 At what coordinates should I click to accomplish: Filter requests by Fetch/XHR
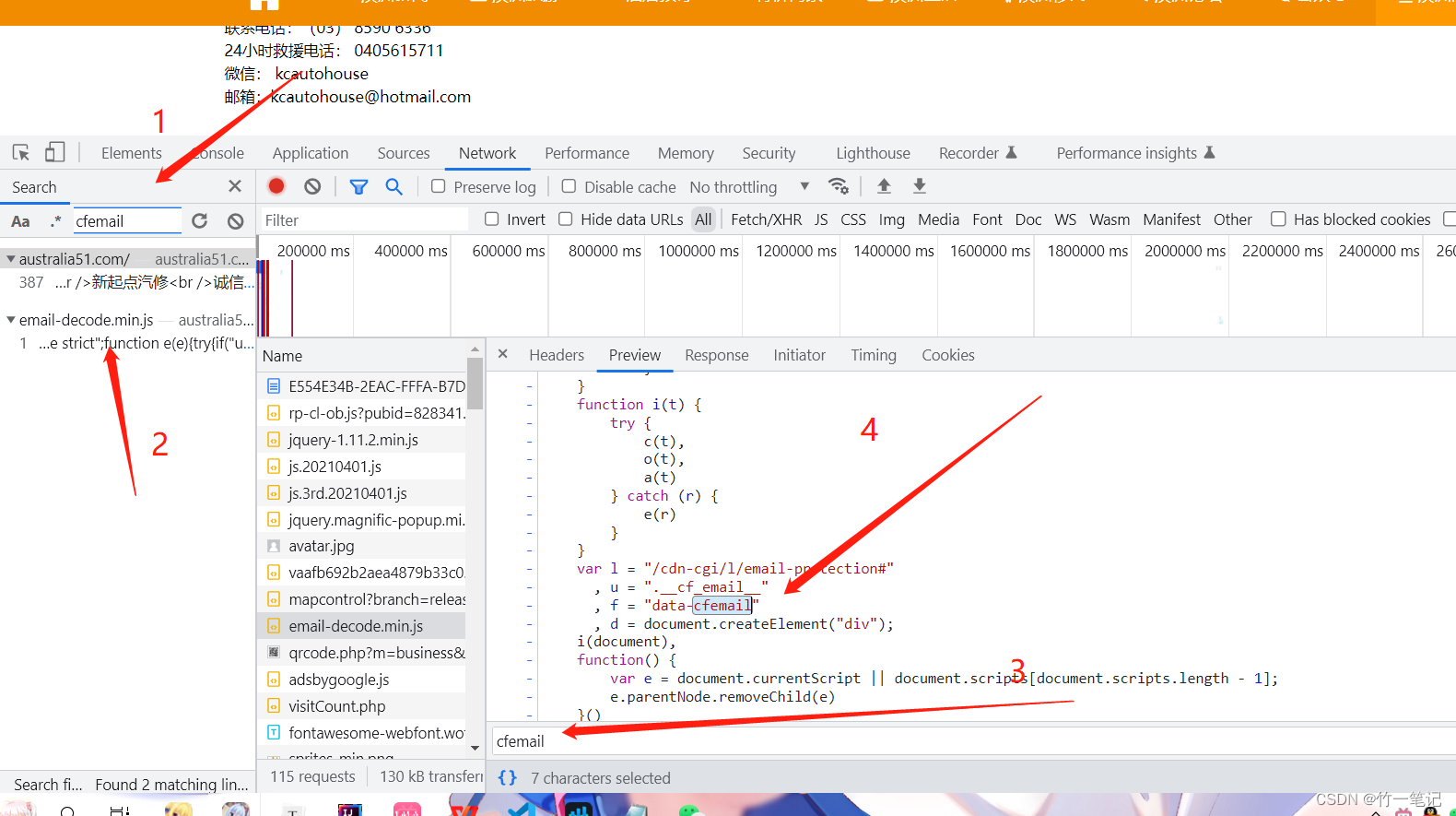tap(766, 219)
